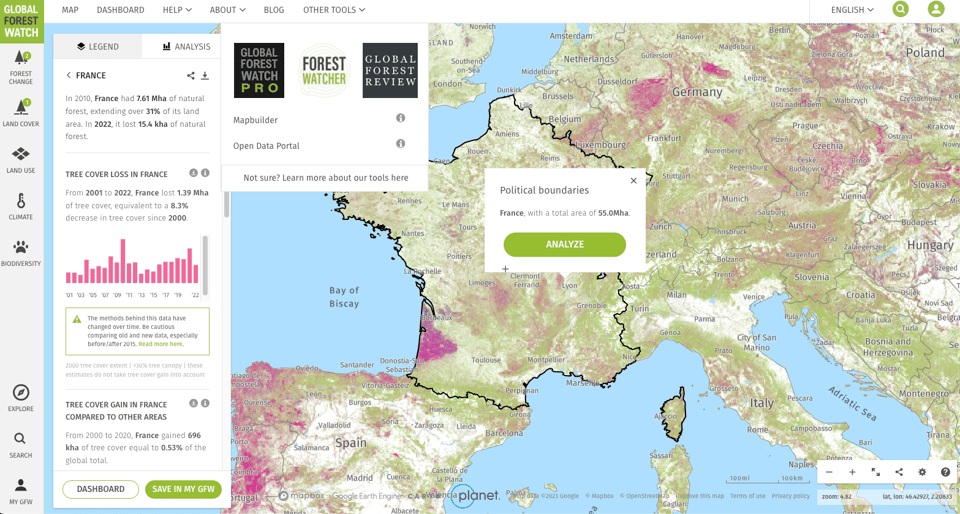Click the analysis panel vertical scrollbar
The image size is (960, 514).
(226, 203)
